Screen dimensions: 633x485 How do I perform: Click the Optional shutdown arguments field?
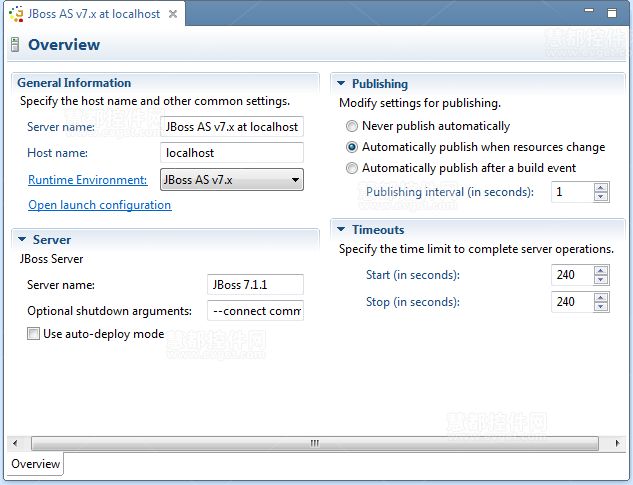tap(255, 311)
